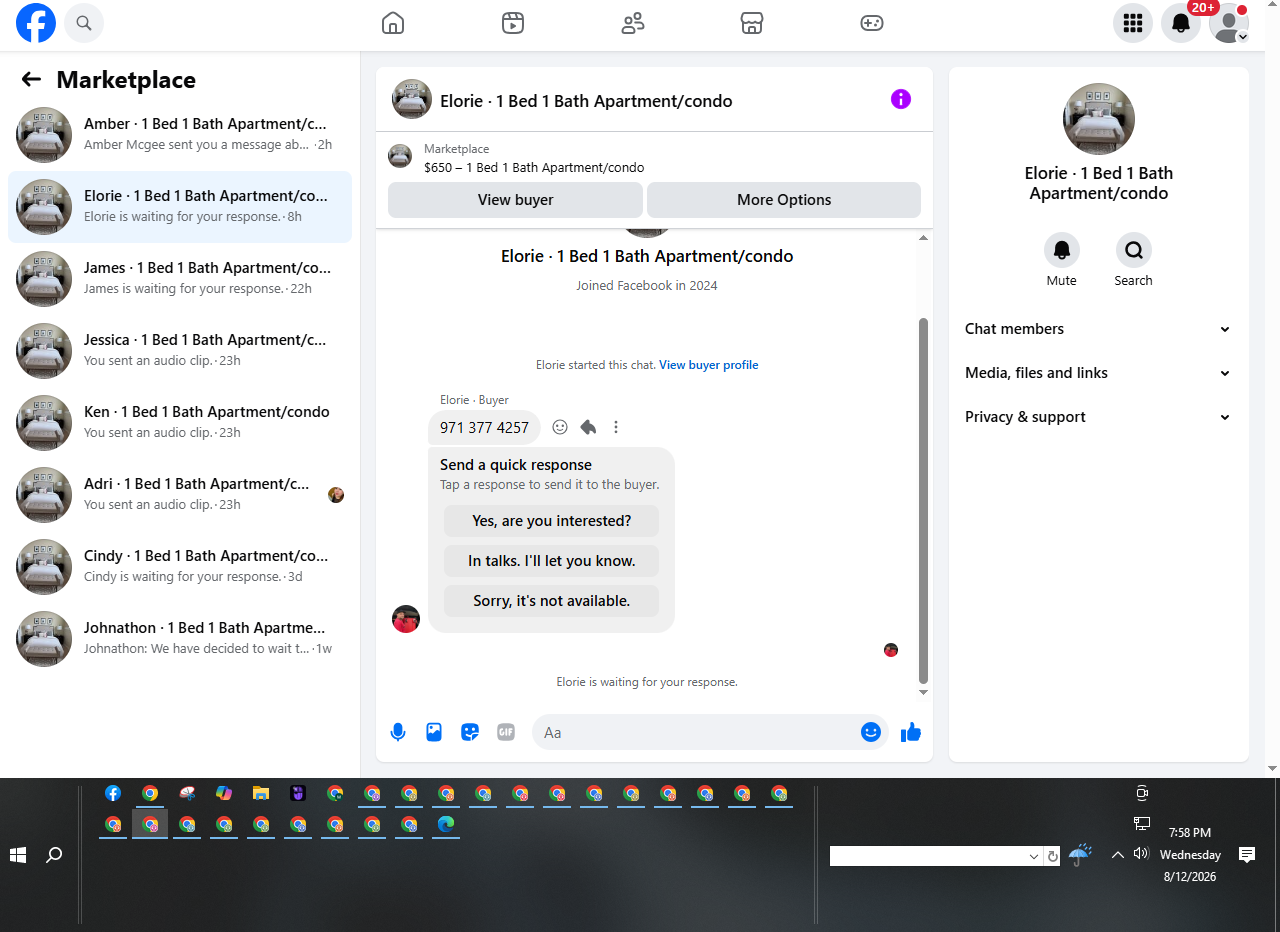Expand the Media, files and links section
The height and width of the screenshot is (932, 1280).
[x=1099, y=373]
